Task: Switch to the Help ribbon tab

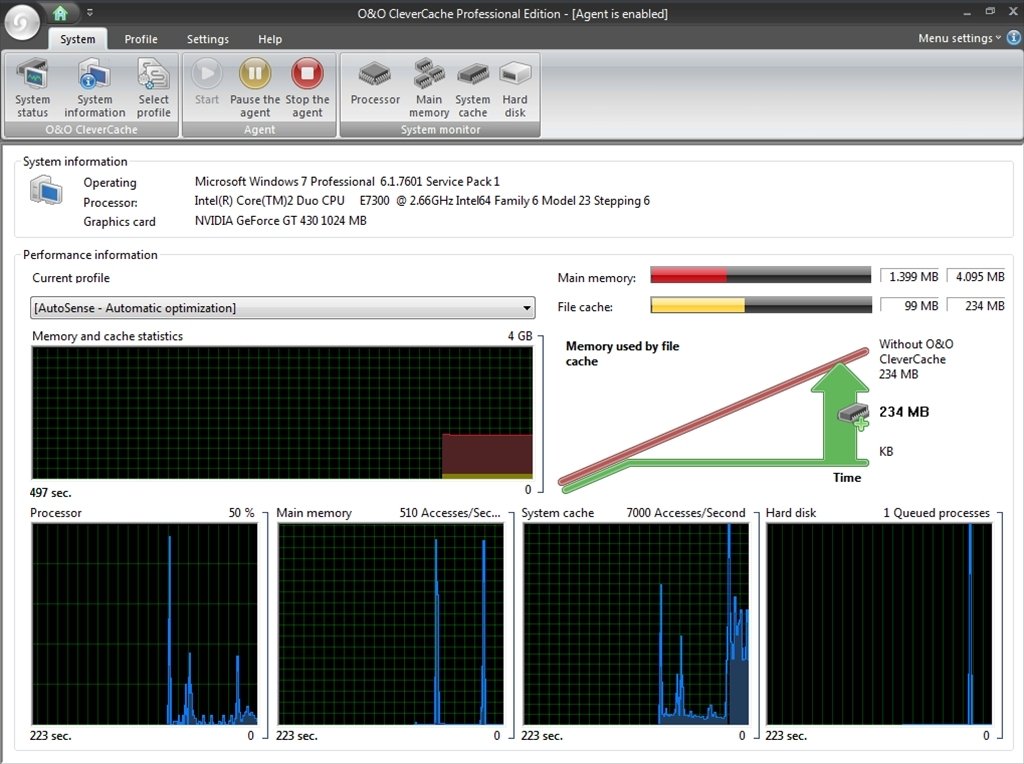Action: click(x=270, y=39)
